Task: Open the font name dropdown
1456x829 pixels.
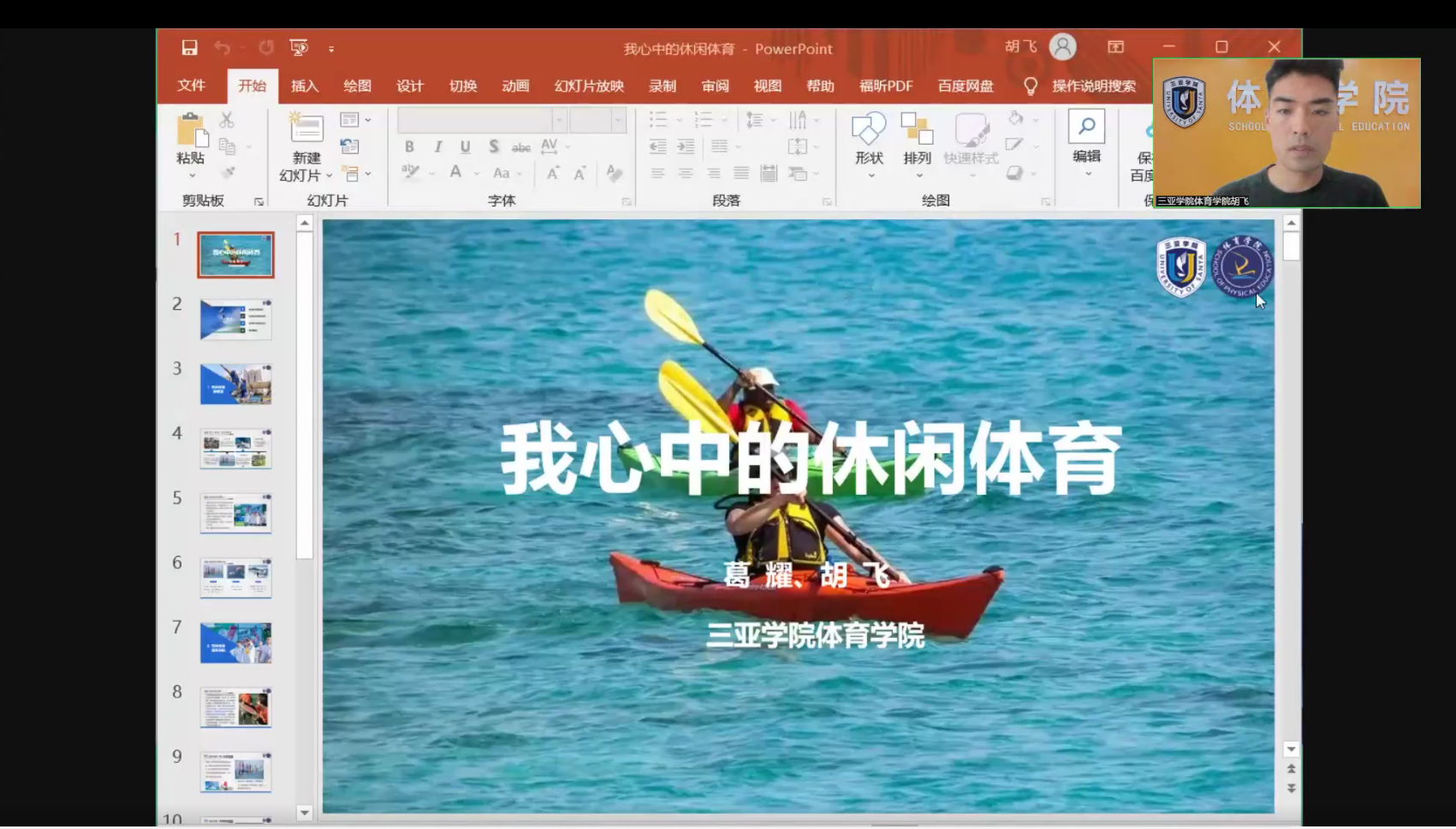Action: tap(558, 121)
